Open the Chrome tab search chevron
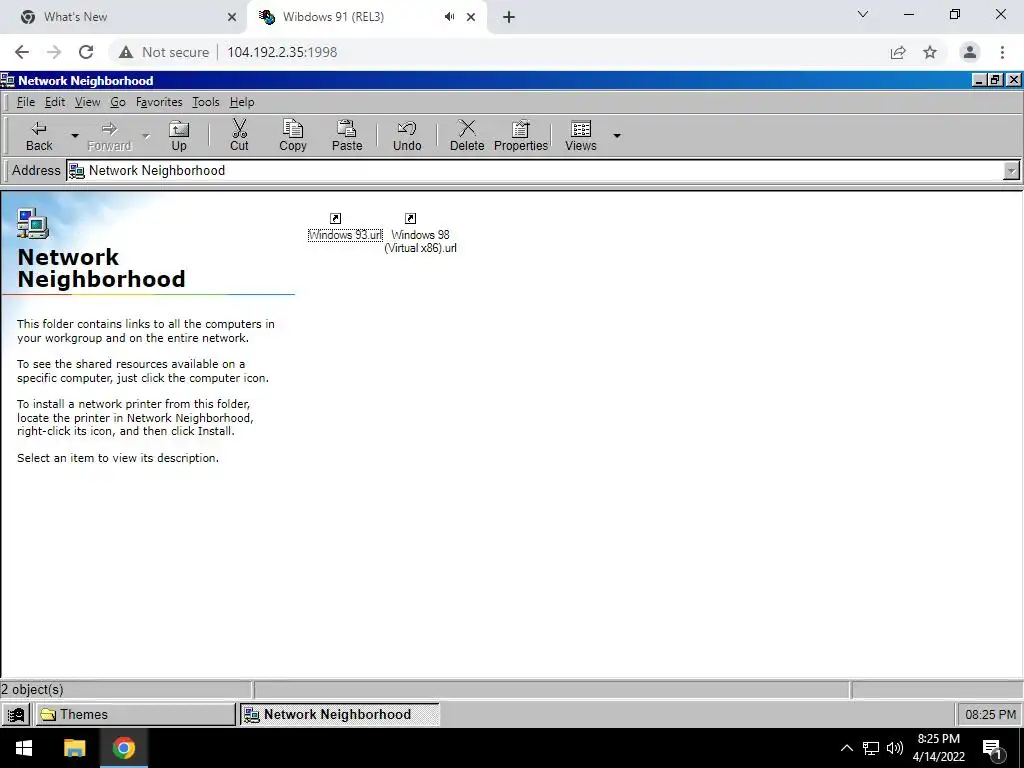 click(863, 14)
